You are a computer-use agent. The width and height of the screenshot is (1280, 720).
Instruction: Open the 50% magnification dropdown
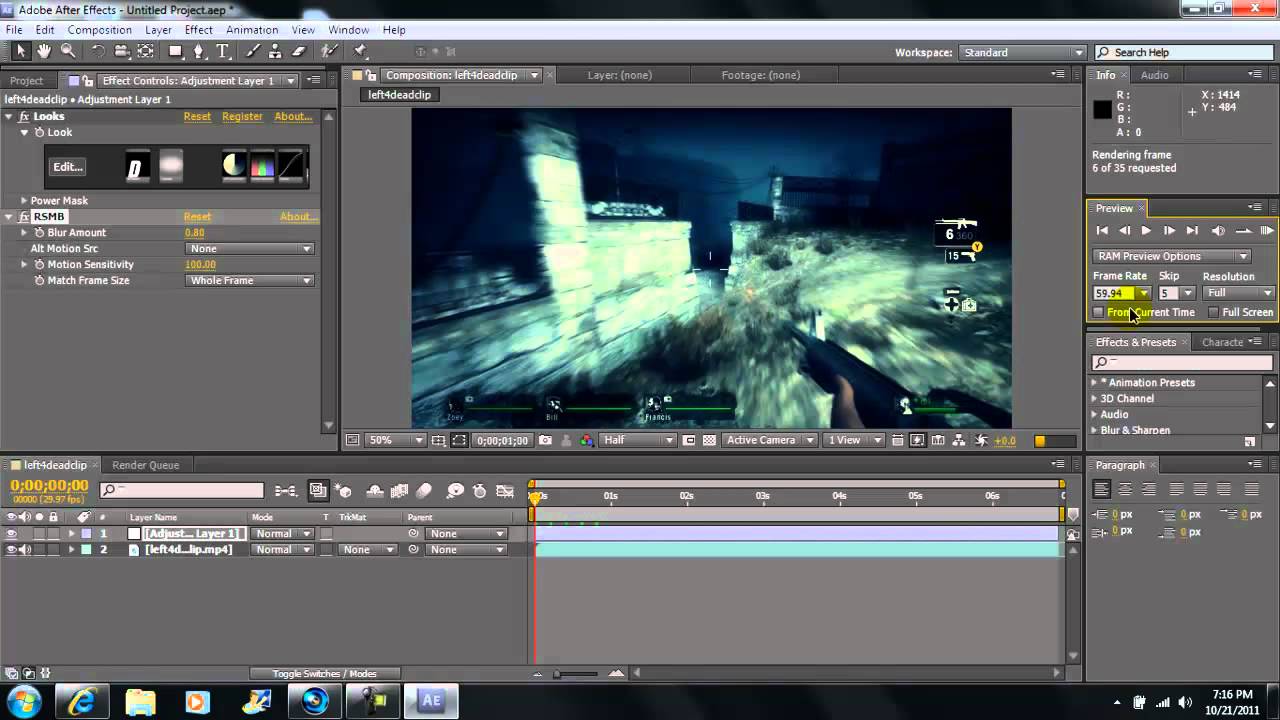395,440
